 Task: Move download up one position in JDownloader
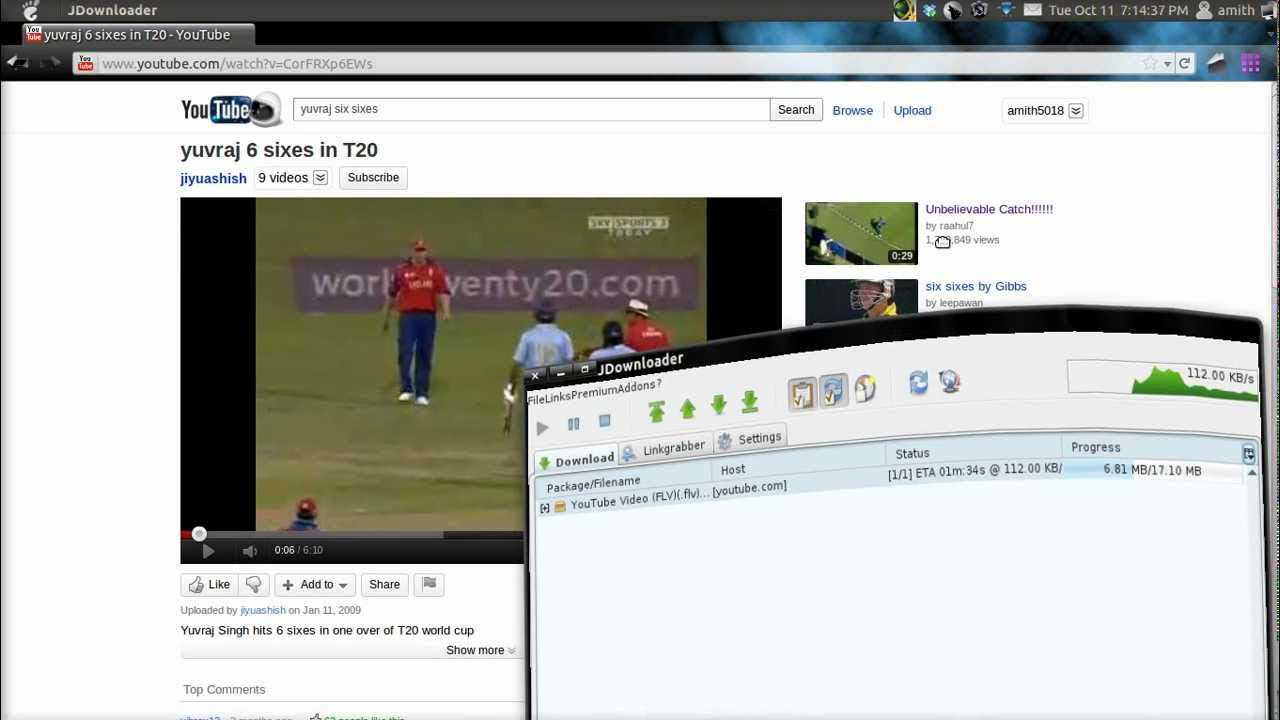687,408
